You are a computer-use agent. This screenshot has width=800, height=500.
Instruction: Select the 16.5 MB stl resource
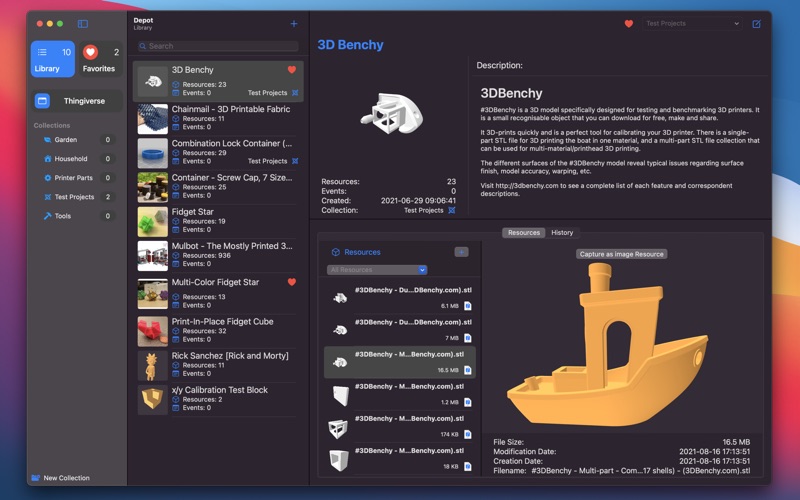pyautogui.click(x=400, y=362)
